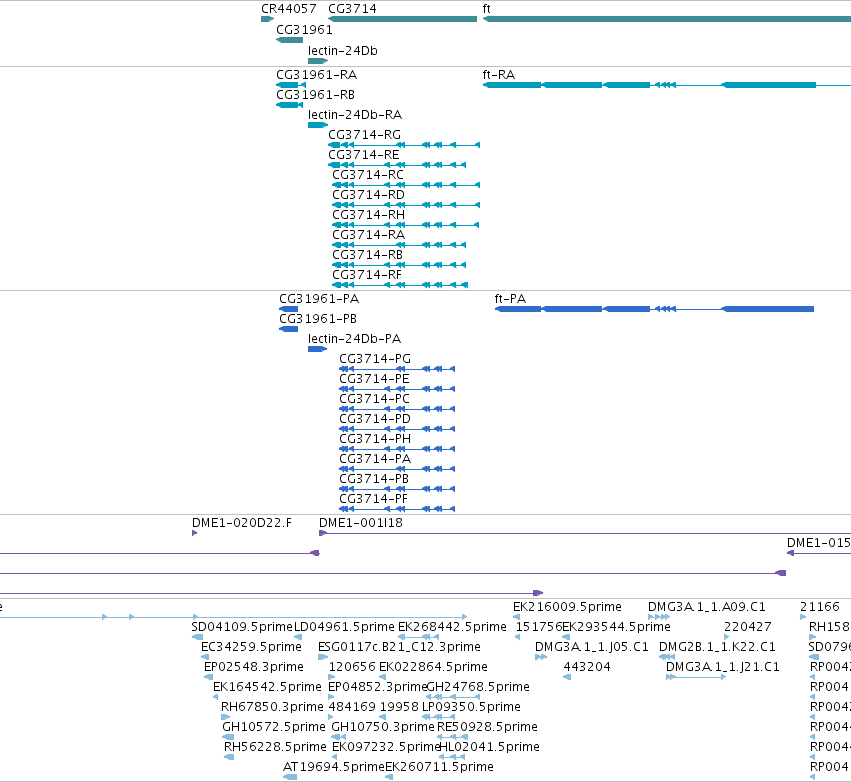Click EST AT19694.5prime
This screenshot has height=782, width=851.
[334, 767]
